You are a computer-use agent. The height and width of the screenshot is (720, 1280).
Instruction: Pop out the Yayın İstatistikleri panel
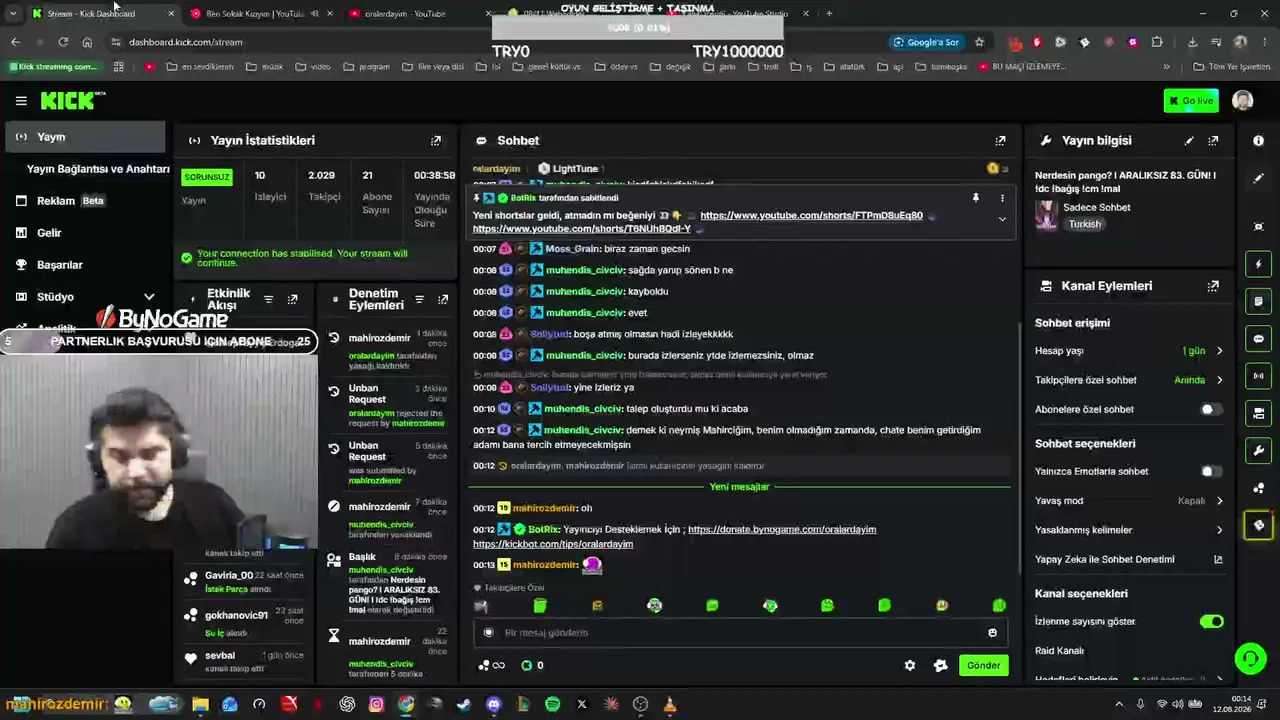436,141
